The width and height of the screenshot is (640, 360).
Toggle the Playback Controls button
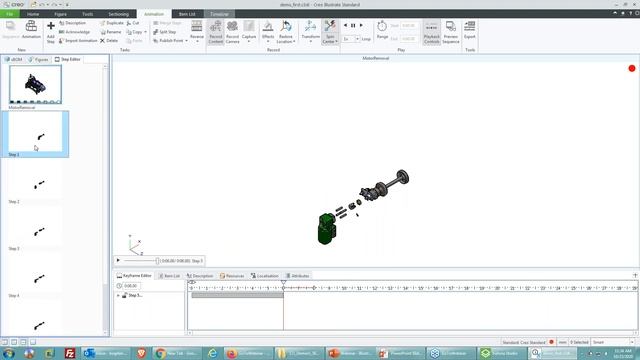click(x=431, y=32)
